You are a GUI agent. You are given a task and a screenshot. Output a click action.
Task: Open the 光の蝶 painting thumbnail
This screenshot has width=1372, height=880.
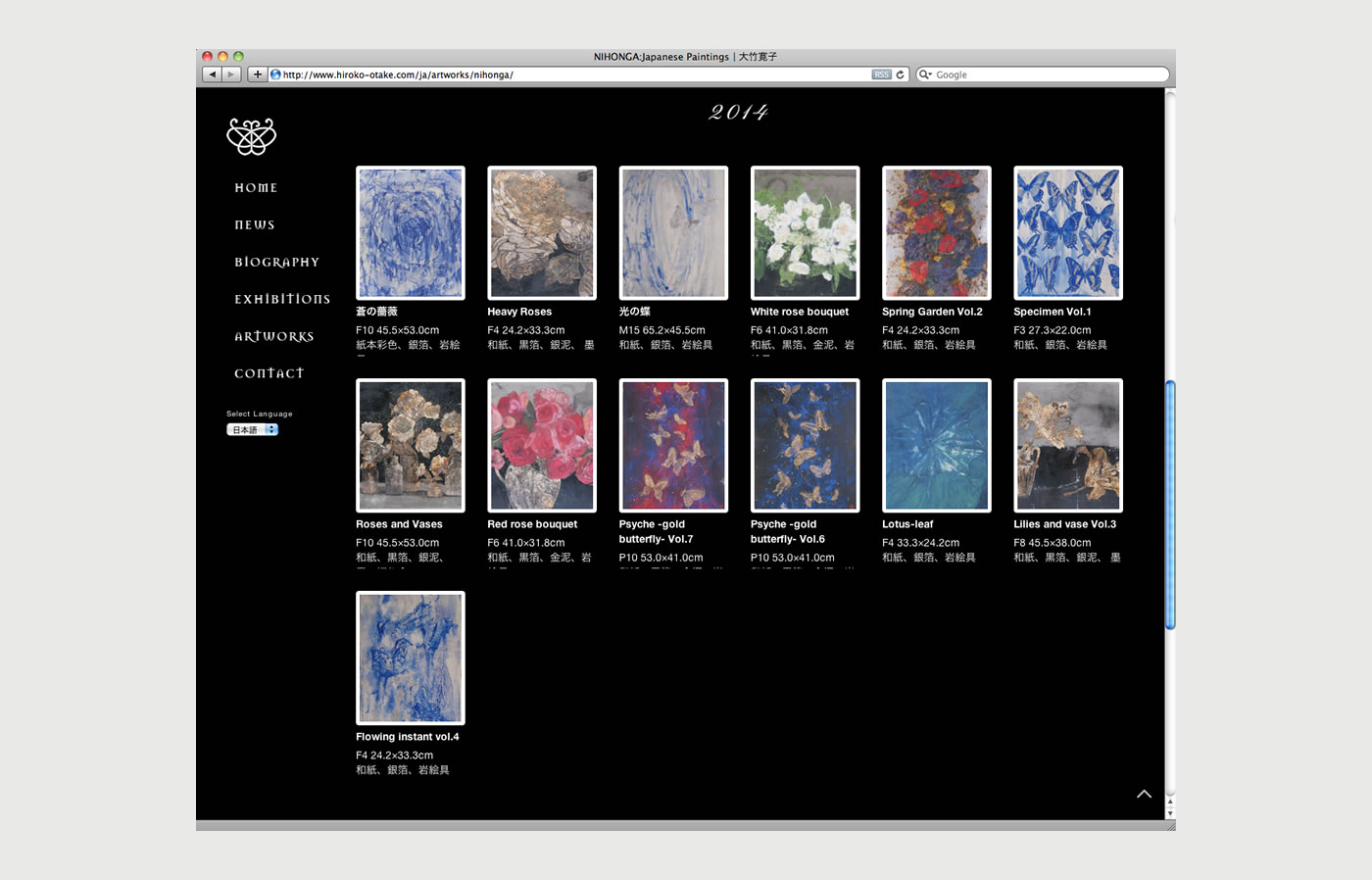click(673, 233)
